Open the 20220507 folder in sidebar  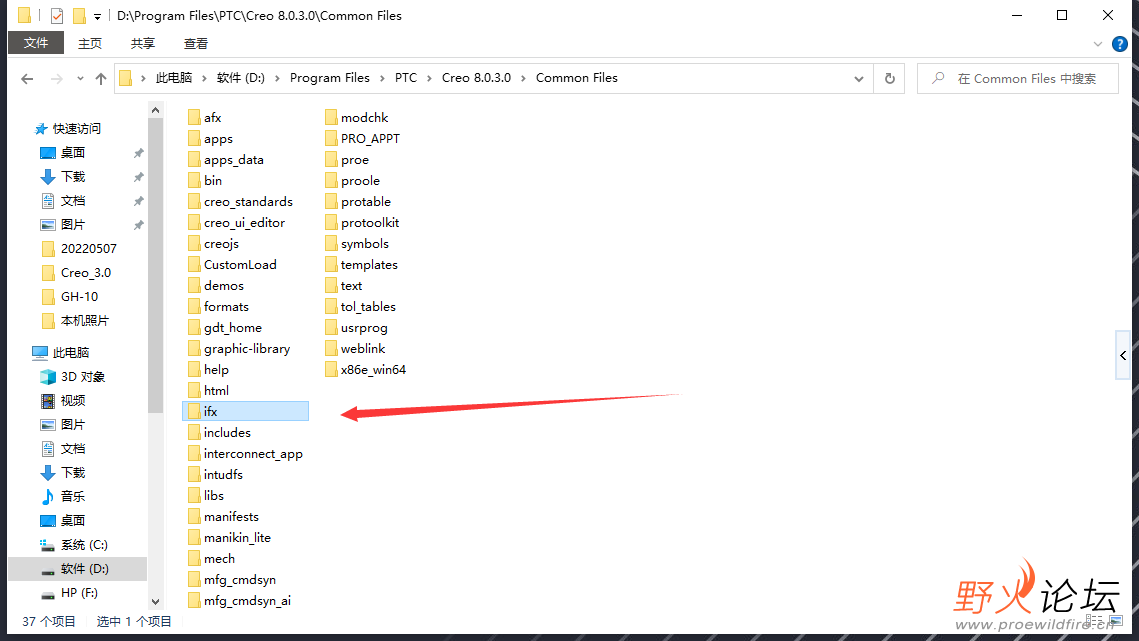pyautogui.click(x=88, y=249)
